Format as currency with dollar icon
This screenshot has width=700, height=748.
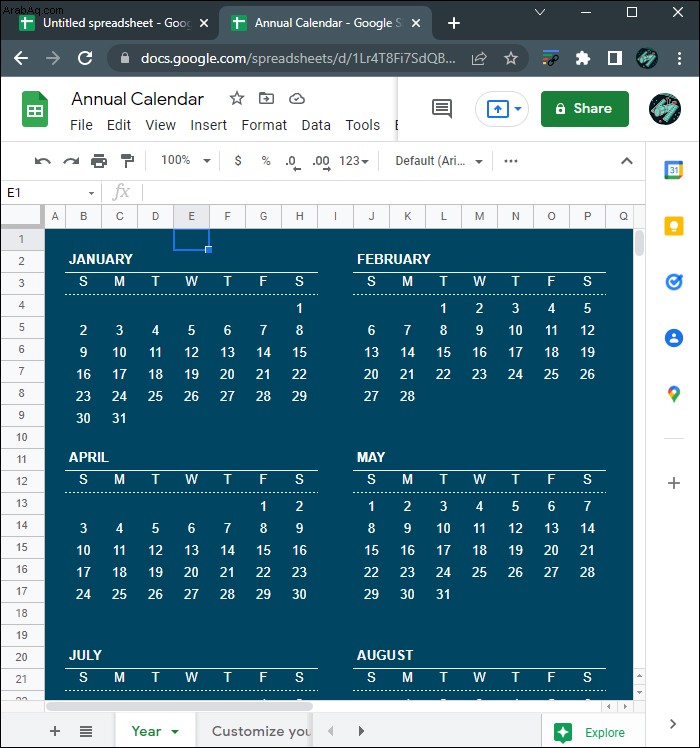click(238, 161)
